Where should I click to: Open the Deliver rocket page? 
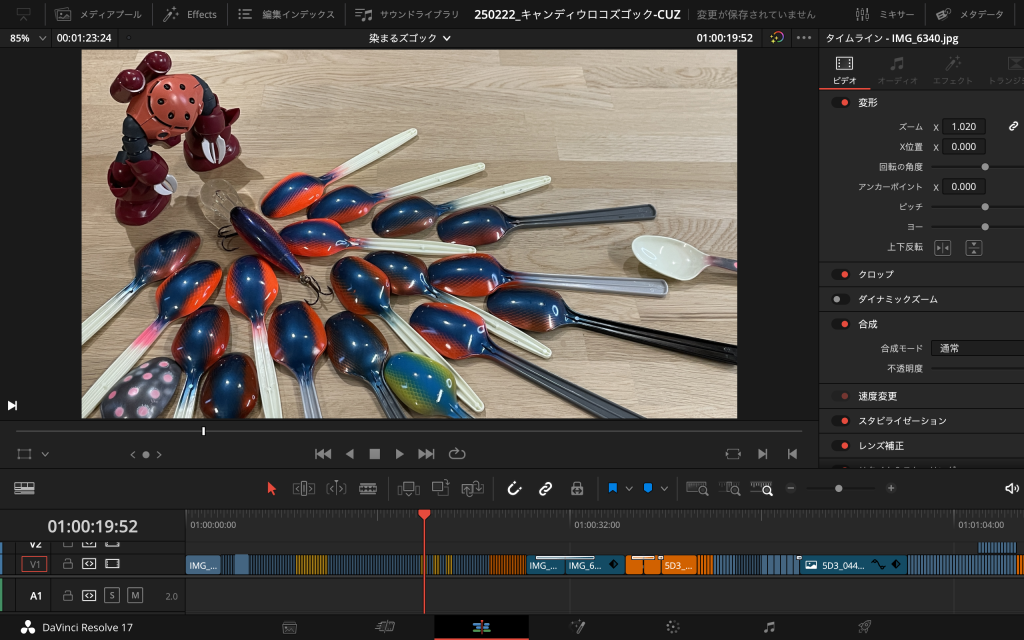(x=865, y=627)
